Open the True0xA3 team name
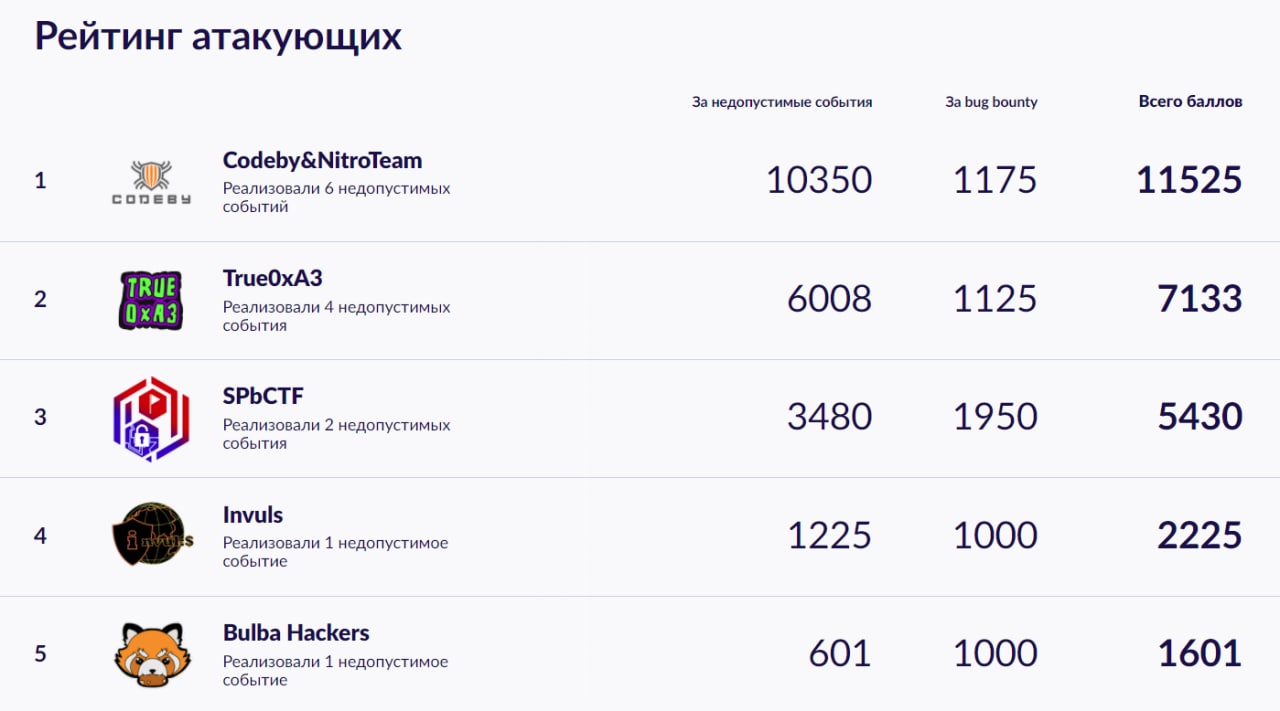1280x711 pixels. pos(272,278)
